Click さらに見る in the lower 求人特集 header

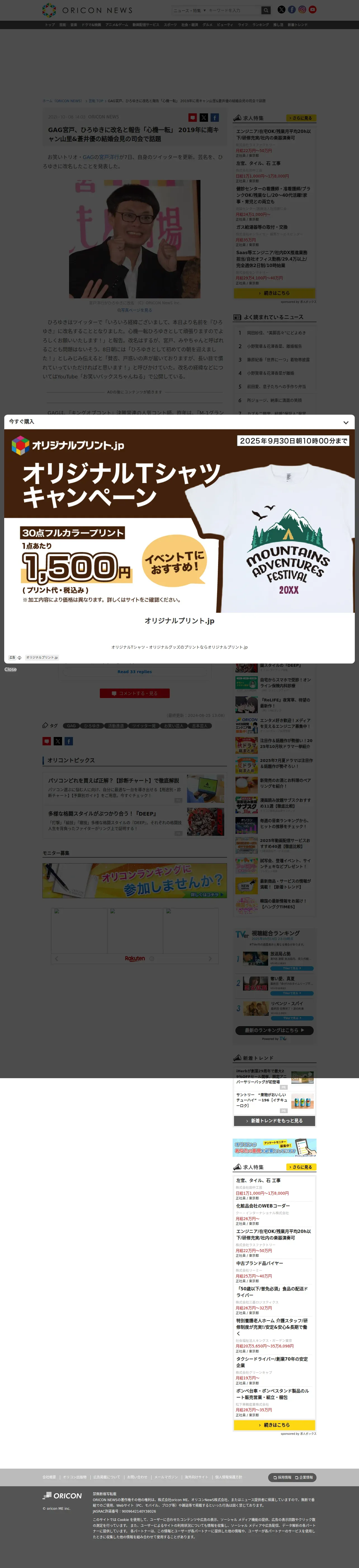(x=301, y=1167)
